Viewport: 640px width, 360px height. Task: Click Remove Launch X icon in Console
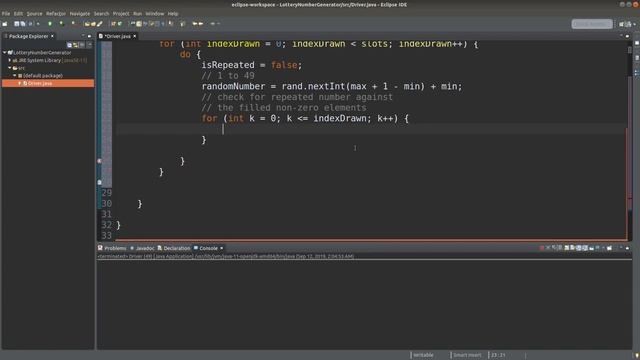coord(548,248)
